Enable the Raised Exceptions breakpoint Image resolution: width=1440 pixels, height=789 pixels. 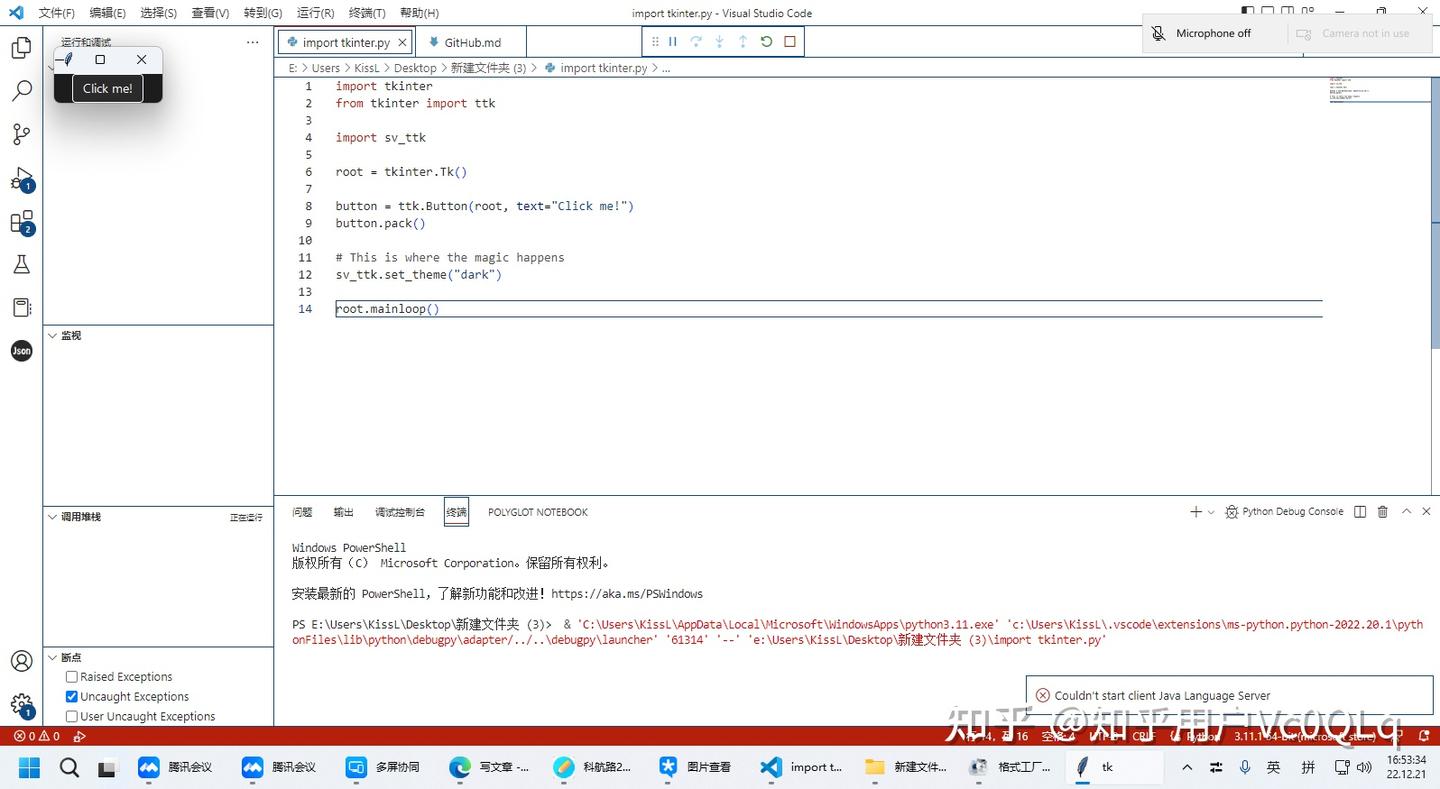click(71, 676)
